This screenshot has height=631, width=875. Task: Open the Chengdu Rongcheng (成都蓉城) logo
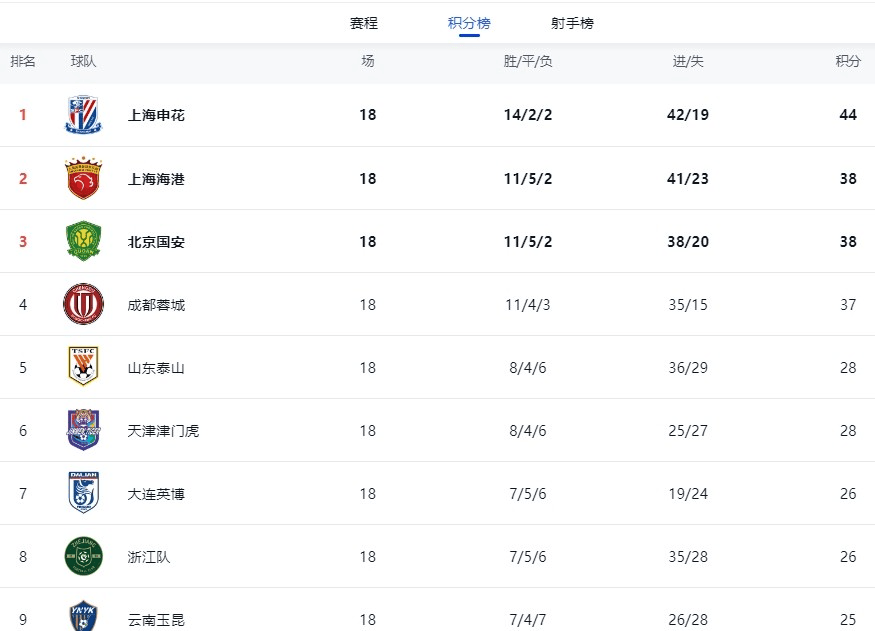(83, 304)
